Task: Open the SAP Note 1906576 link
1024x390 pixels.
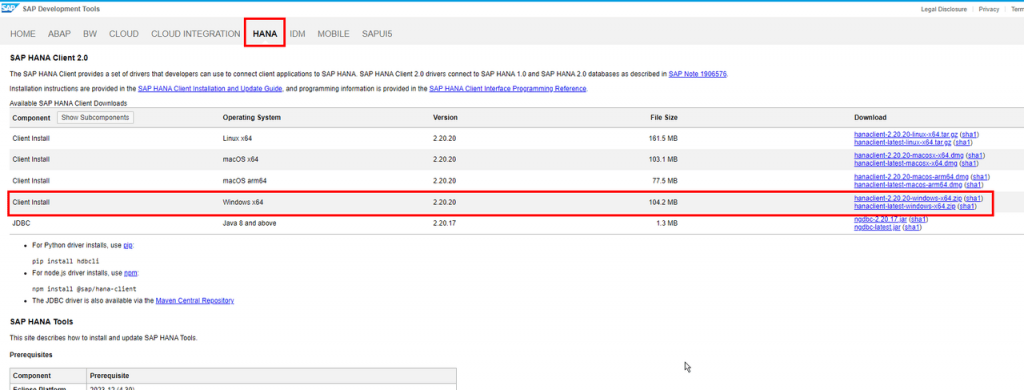Action: (697, 74)
